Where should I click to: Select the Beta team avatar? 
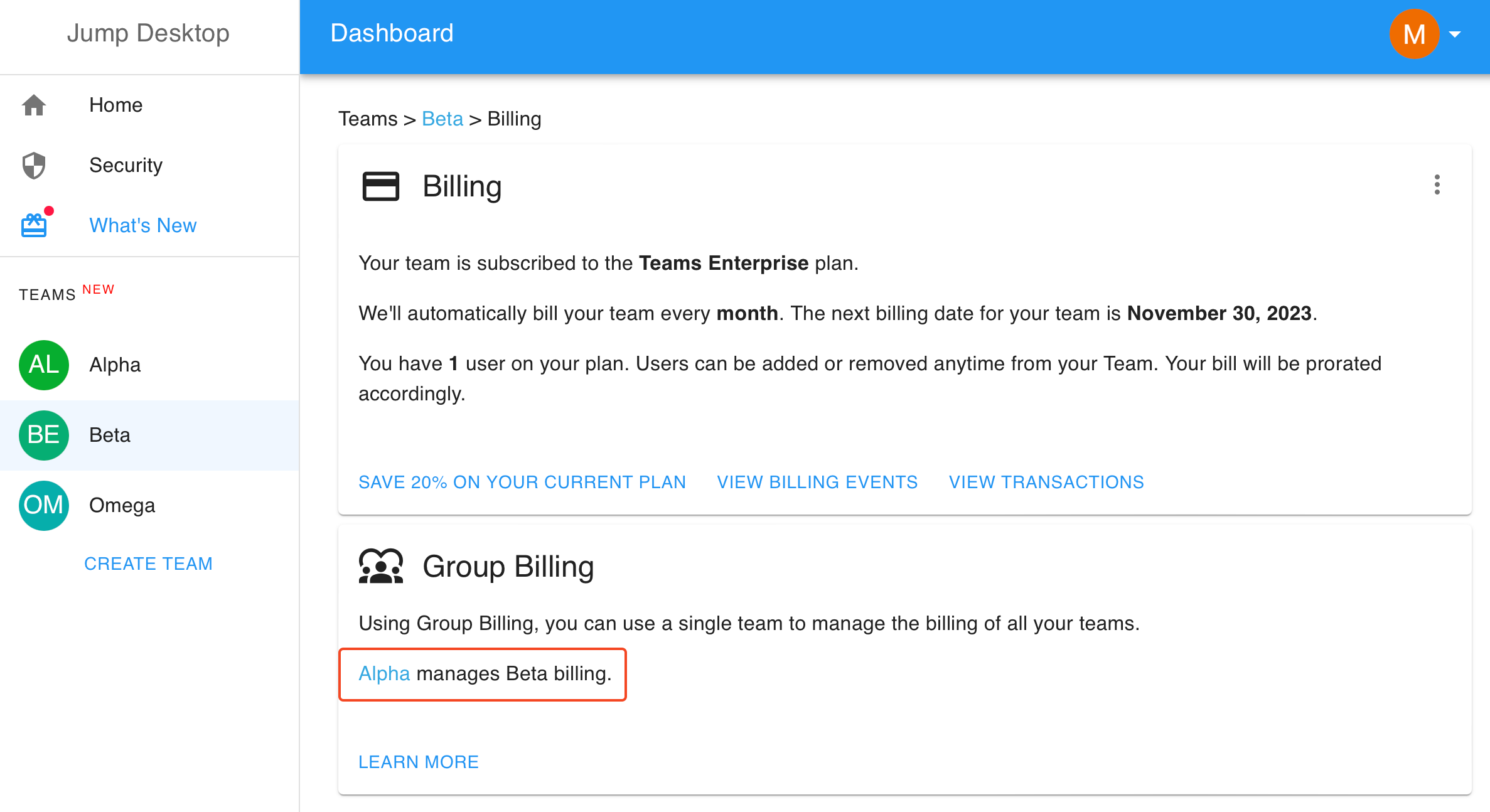point(43,435)
